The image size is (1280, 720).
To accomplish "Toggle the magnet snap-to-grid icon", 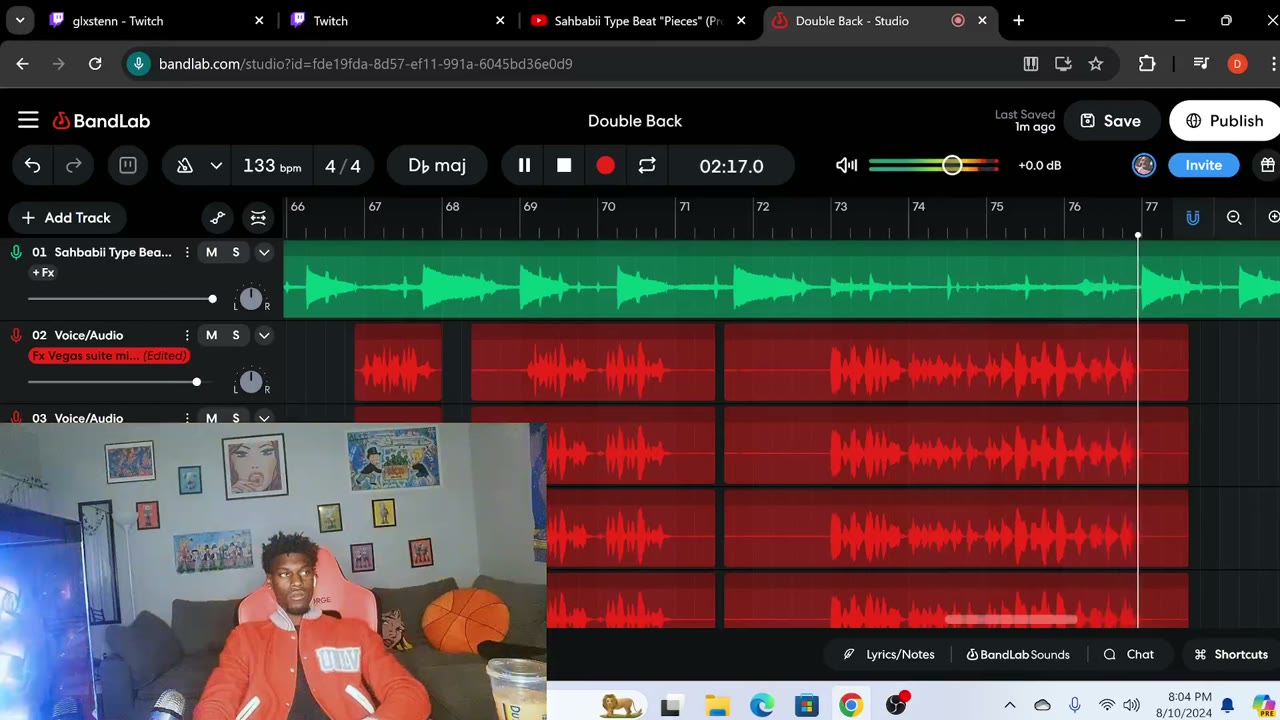I will click(1192, 218).
